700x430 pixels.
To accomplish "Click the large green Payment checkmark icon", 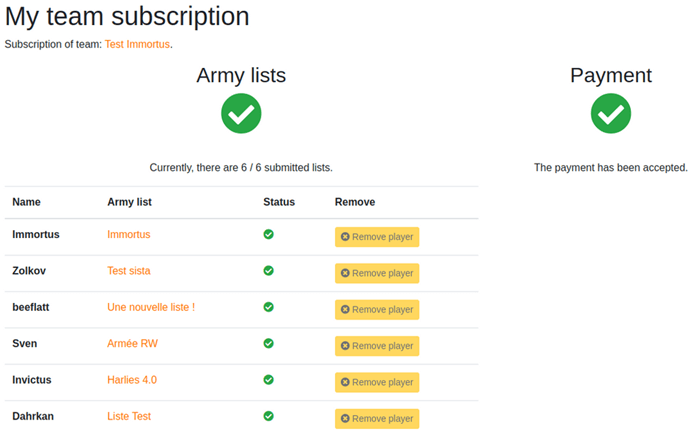I will (x=610, y=113).
